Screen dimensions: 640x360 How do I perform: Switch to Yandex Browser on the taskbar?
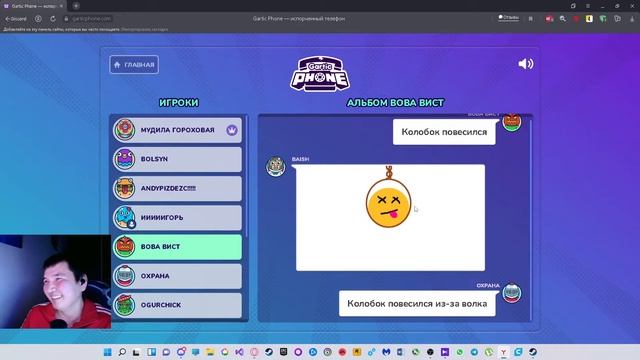(504, 352)
